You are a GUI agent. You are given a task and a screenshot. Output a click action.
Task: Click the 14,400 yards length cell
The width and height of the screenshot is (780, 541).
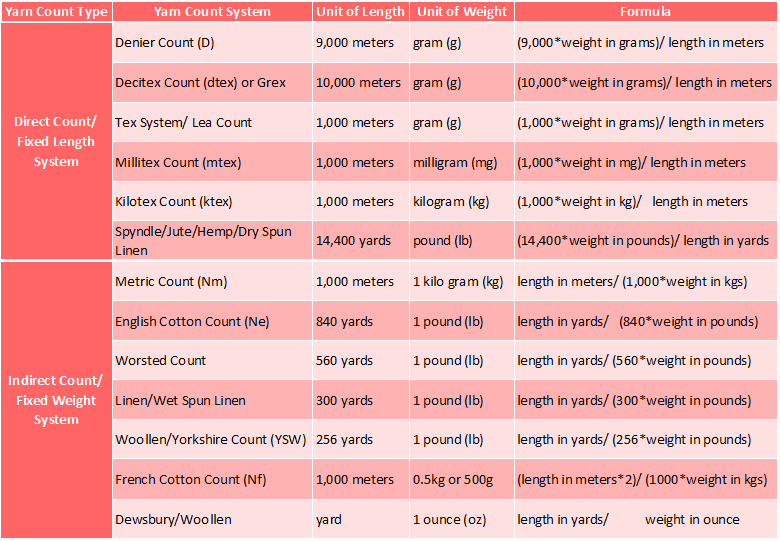point(357,241)
